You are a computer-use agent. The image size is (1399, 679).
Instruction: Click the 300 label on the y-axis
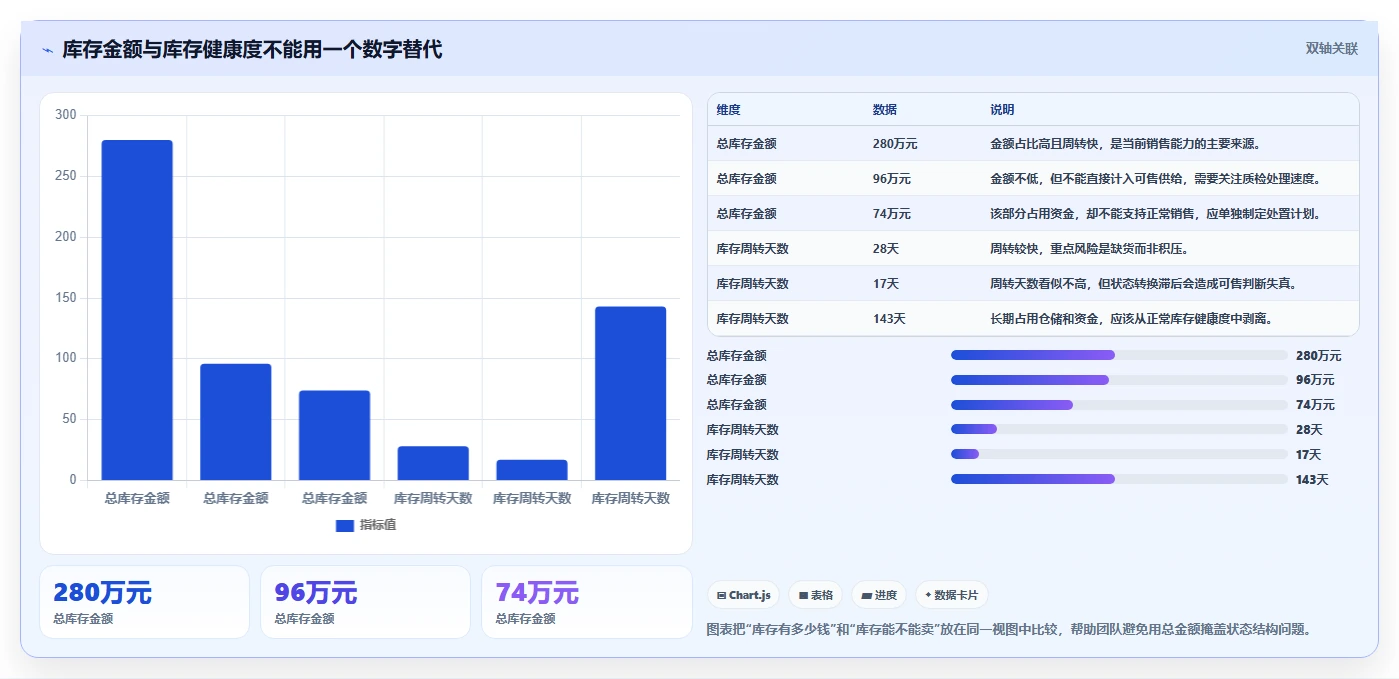tap(66, 115)
